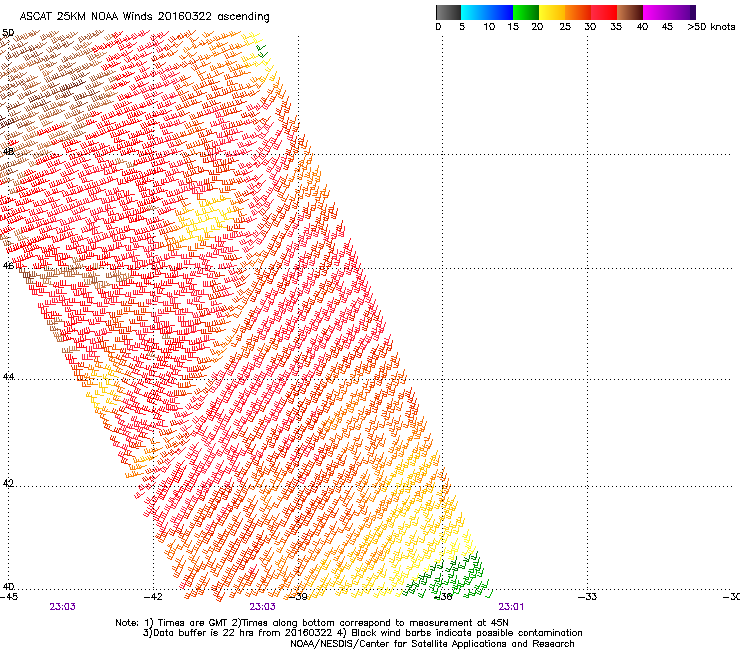Click the latitude label "50"
The height and width of the screenshot is (650, 740).
(8, 33)
